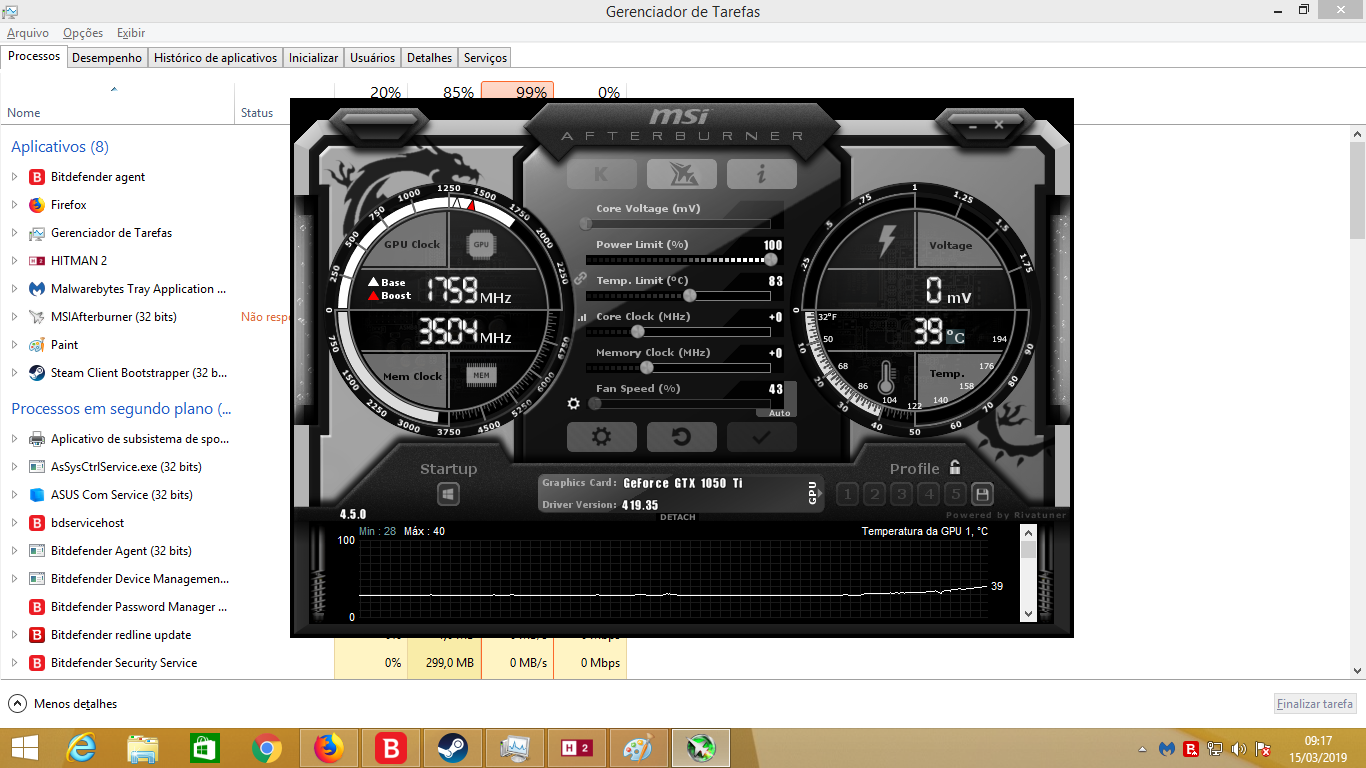
Task: Apply settings with the checkmark button
Action: 761,437
